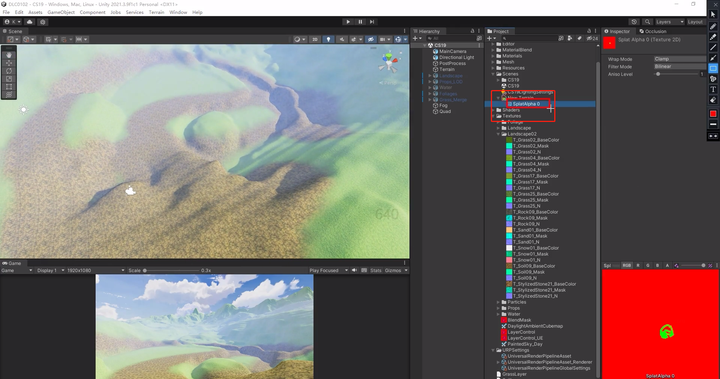This screenshot has width=720, height=379.
Task: Toggle scene lighting button
Action: [x=328, y=40]
